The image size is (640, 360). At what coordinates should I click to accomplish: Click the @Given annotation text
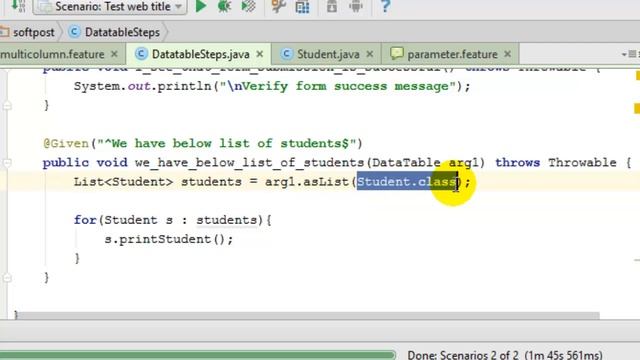(x=66, y=144)
